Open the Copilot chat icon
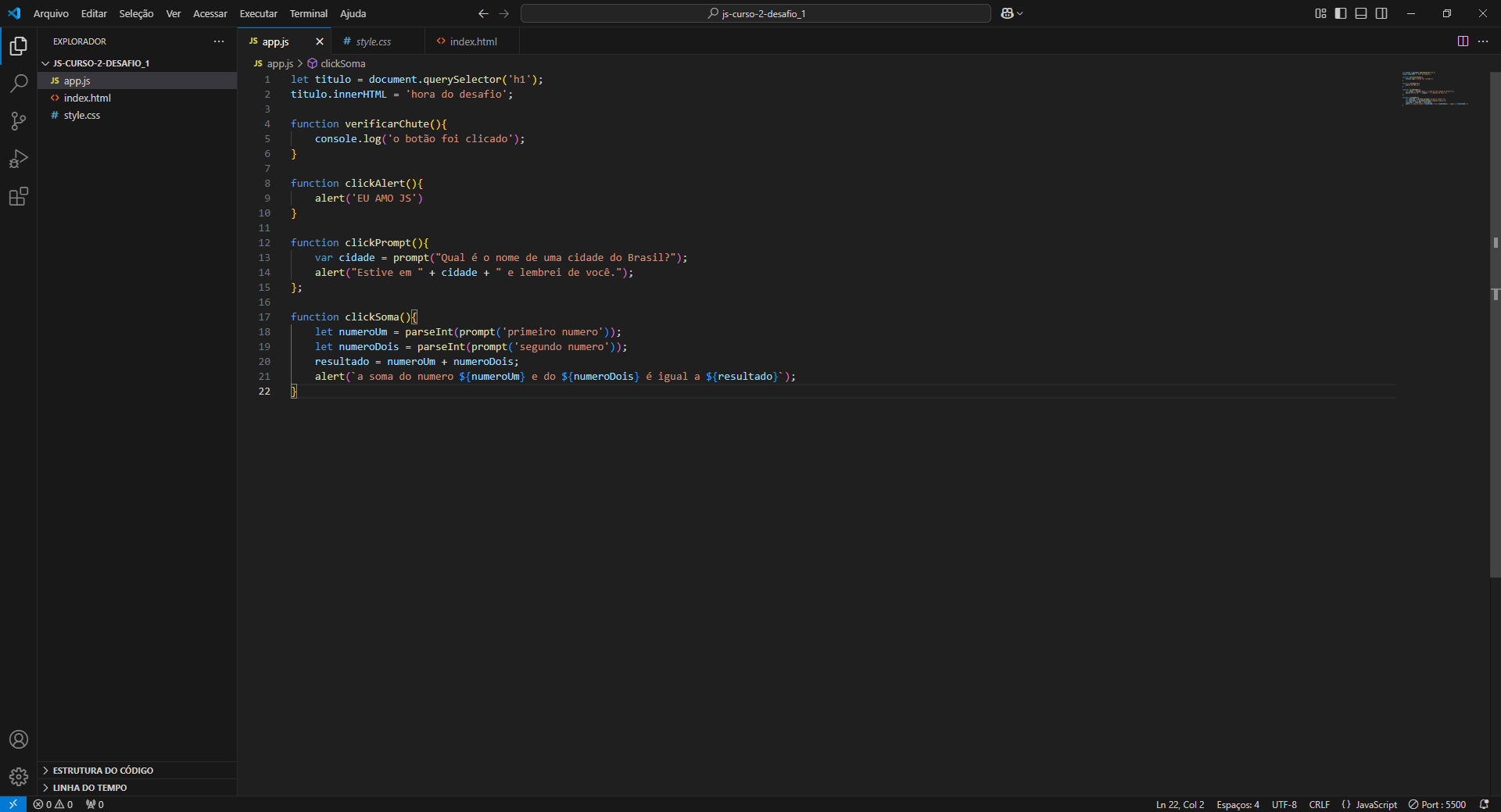The height and width of the screenshot is (812, 1501). pos(1007,13)
